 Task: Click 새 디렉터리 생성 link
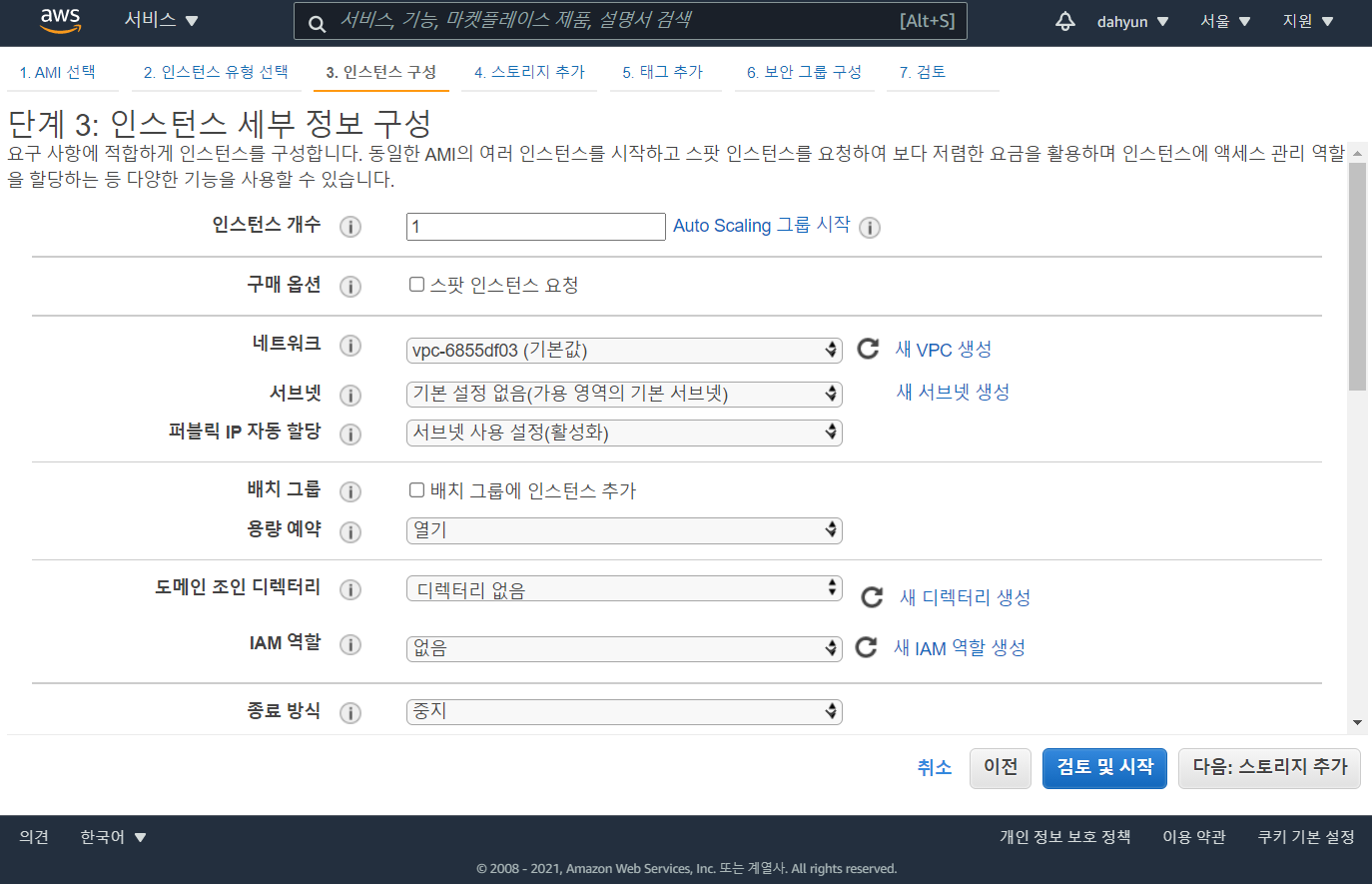(965, 597)
